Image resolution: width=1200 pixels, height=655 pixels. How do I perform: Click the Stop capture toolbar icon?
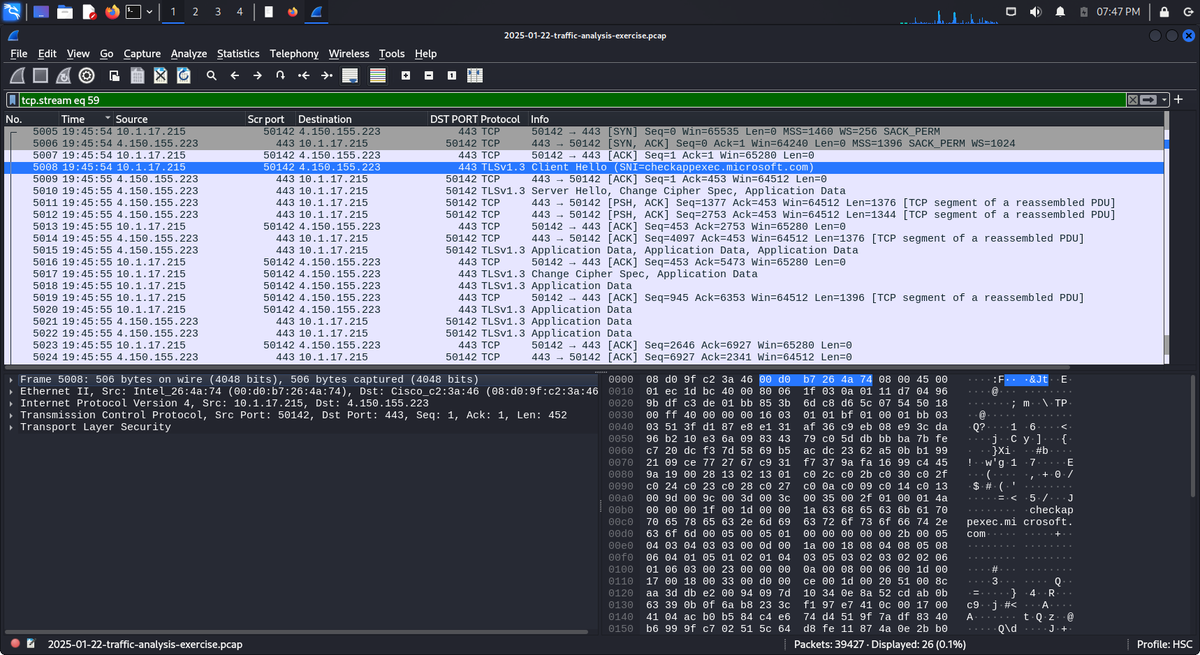(40, 75)
